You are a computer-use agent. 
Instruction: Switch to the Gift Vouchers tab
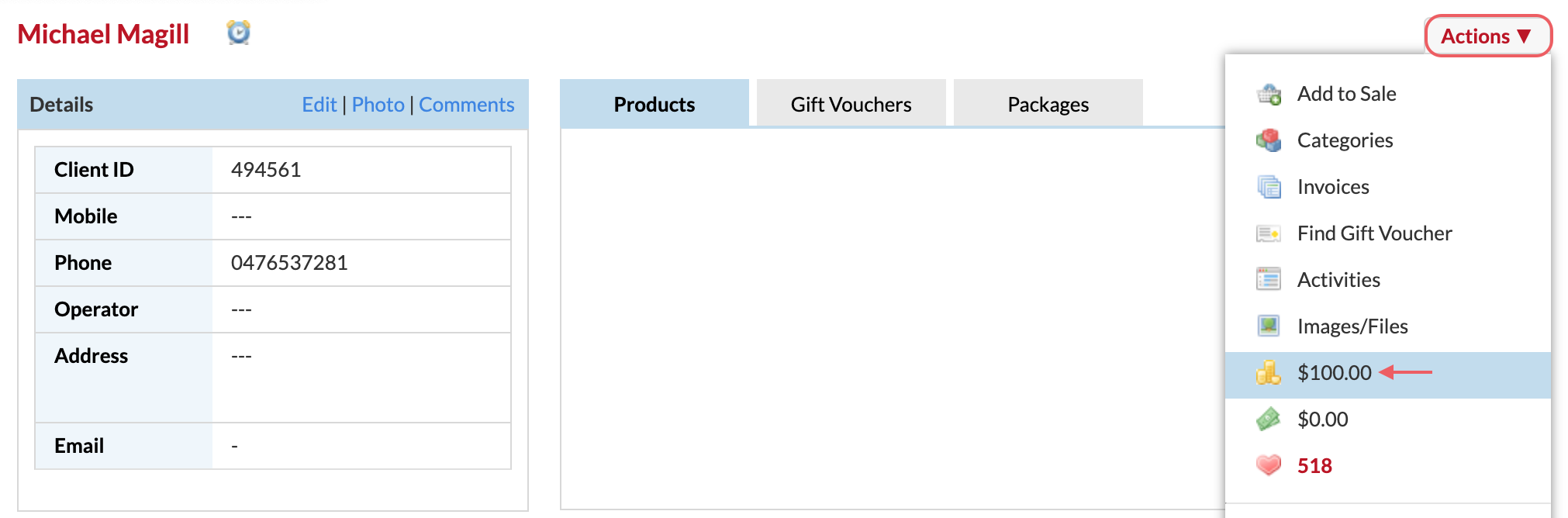[x=851, y=104]
